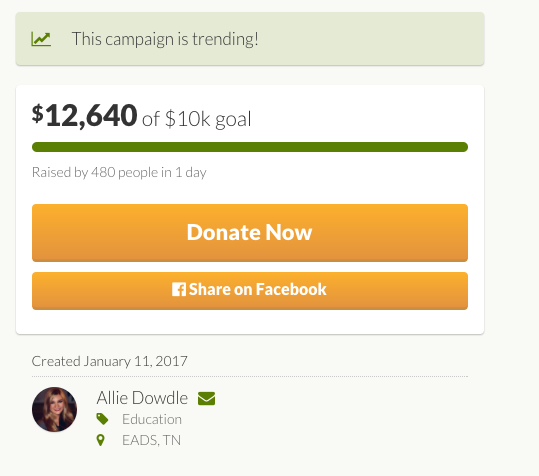Click the EADS, TN location text

[x=151, y=440]
